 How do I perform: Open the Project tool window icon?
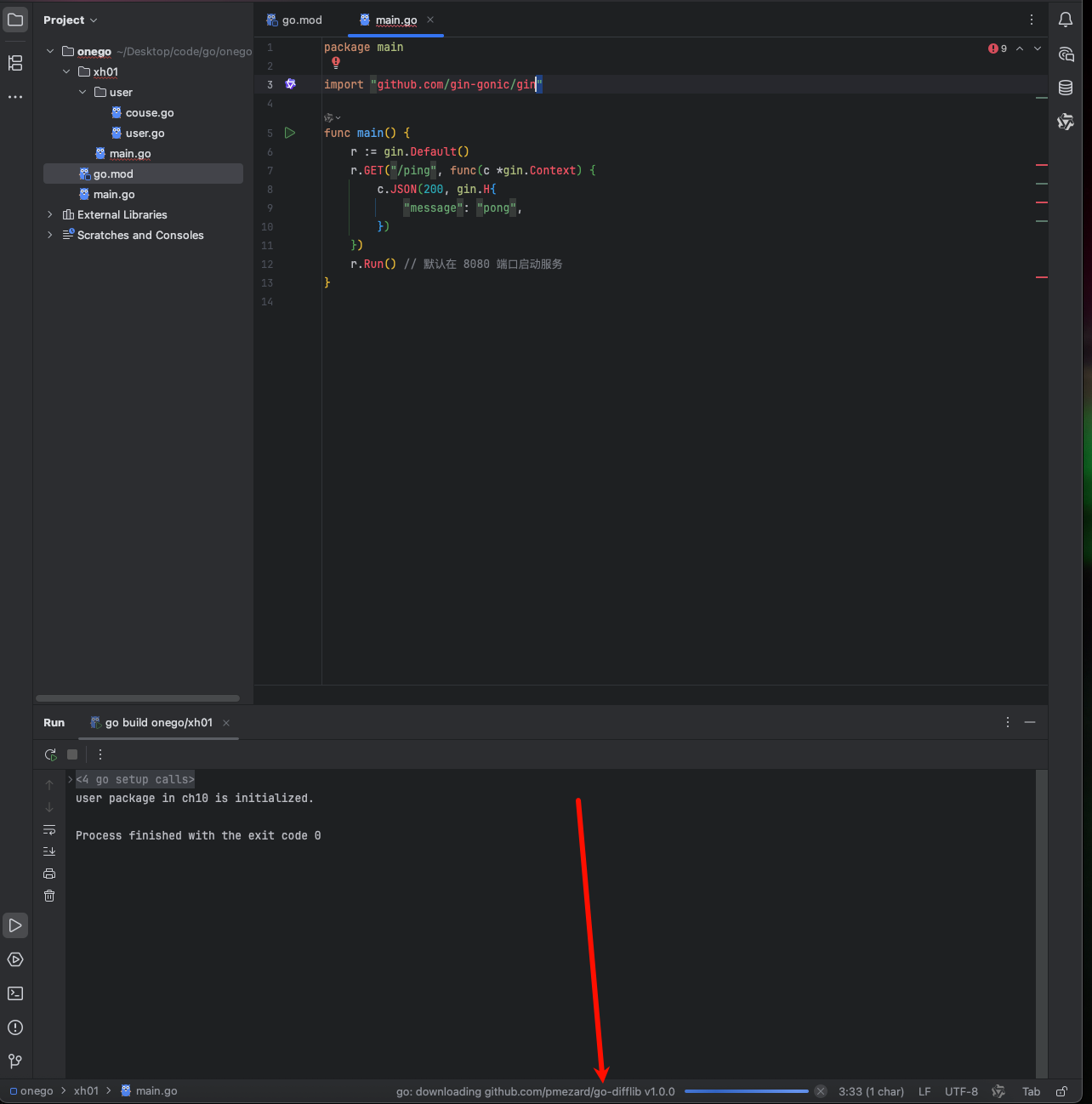(15, 20)
